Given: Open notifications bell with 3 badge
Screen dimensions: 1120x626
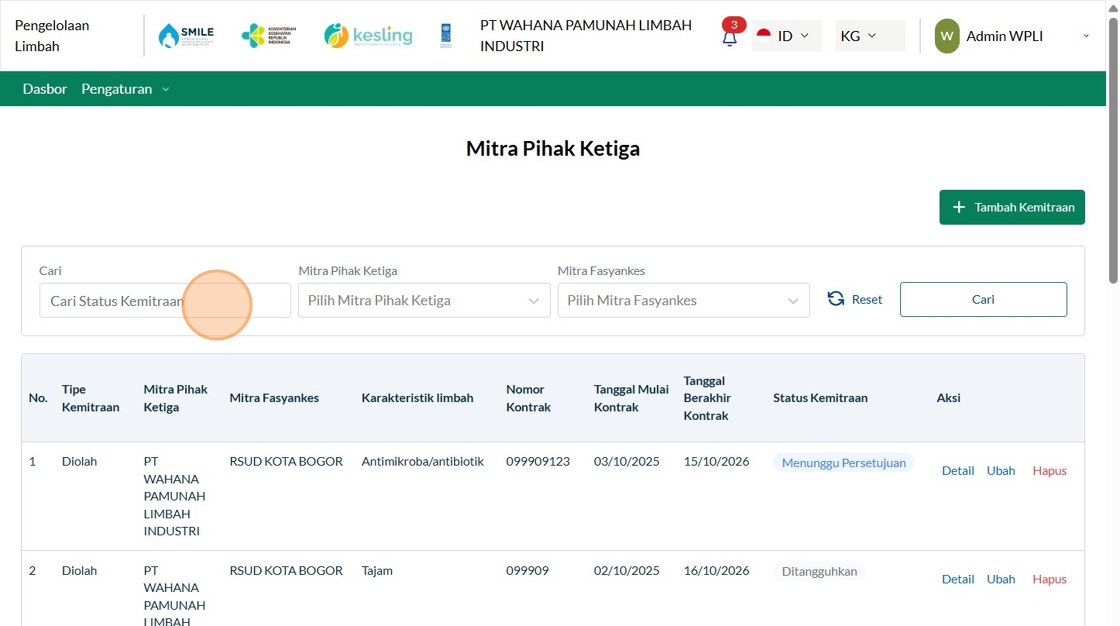Looking at the screenshot, I should click(x=730, y=34).
